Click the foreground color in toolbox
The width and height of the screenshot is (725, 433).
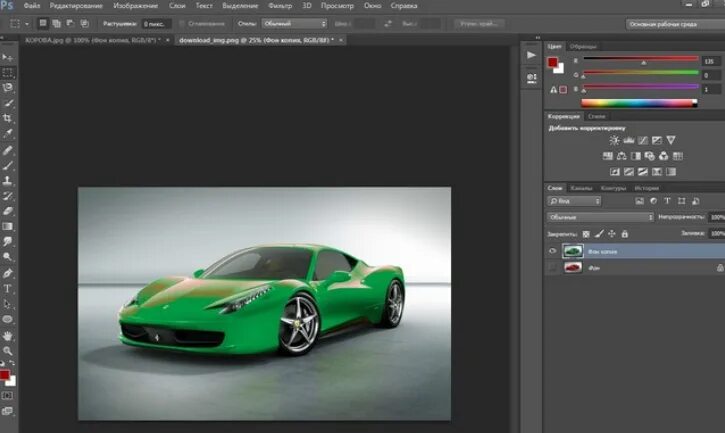point(4,375)
